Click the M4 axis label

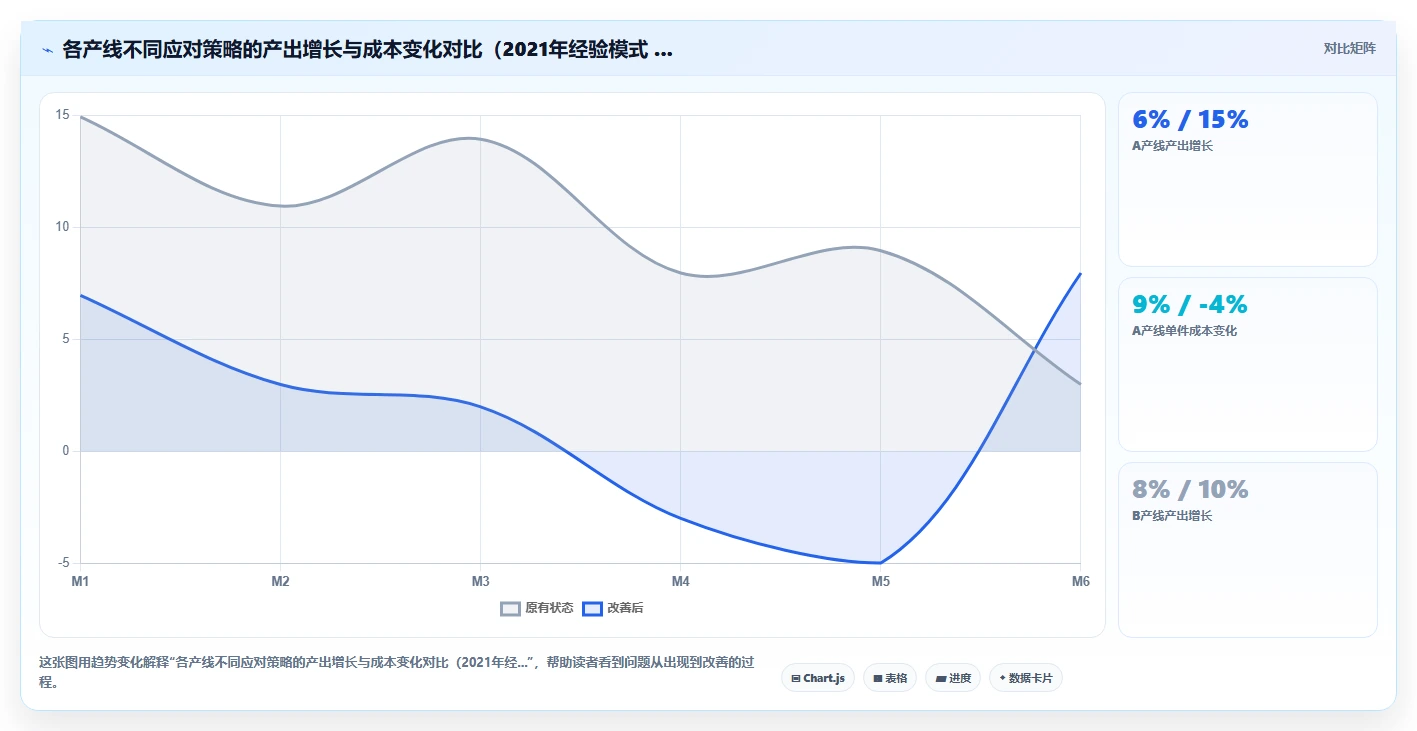[680, 581]
